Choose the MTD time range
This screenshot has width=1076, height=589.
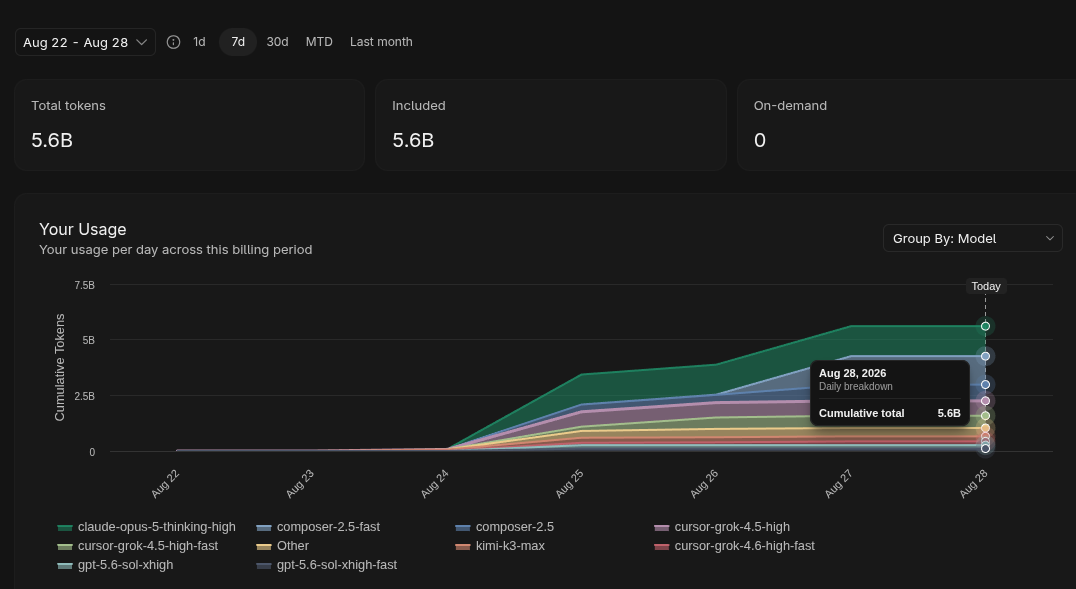coord(319,42)
